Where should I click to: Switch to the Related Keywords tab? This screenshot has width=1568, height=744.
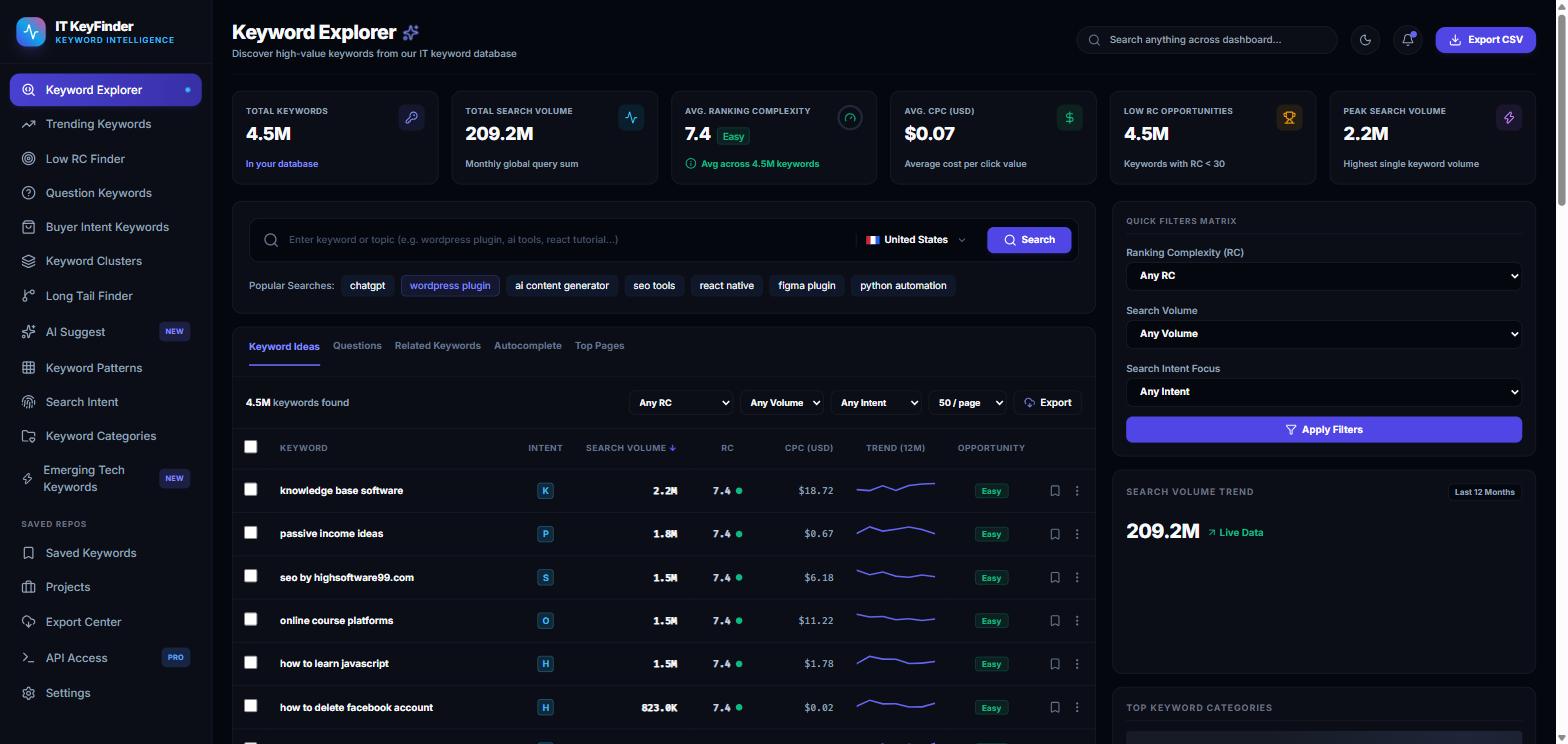[x=437, y=346]
